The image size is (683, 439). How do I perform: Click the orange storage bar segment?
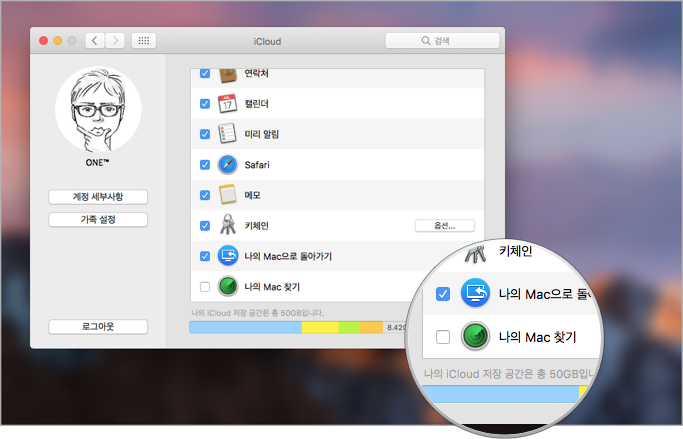371,328
